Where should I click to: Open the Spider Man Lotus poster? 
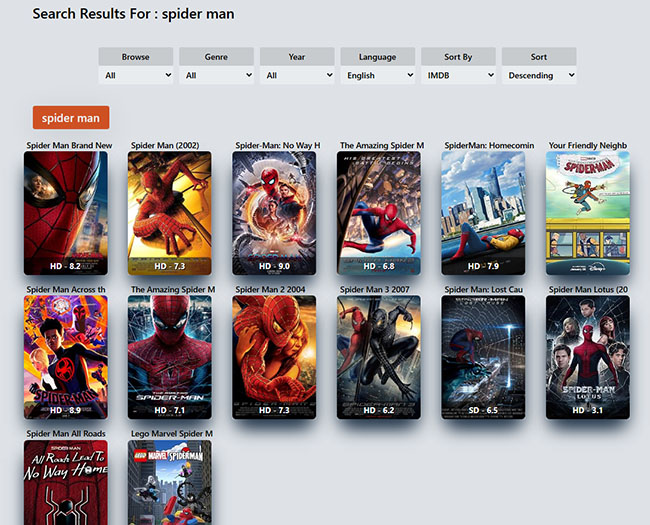tap(587, 357)
